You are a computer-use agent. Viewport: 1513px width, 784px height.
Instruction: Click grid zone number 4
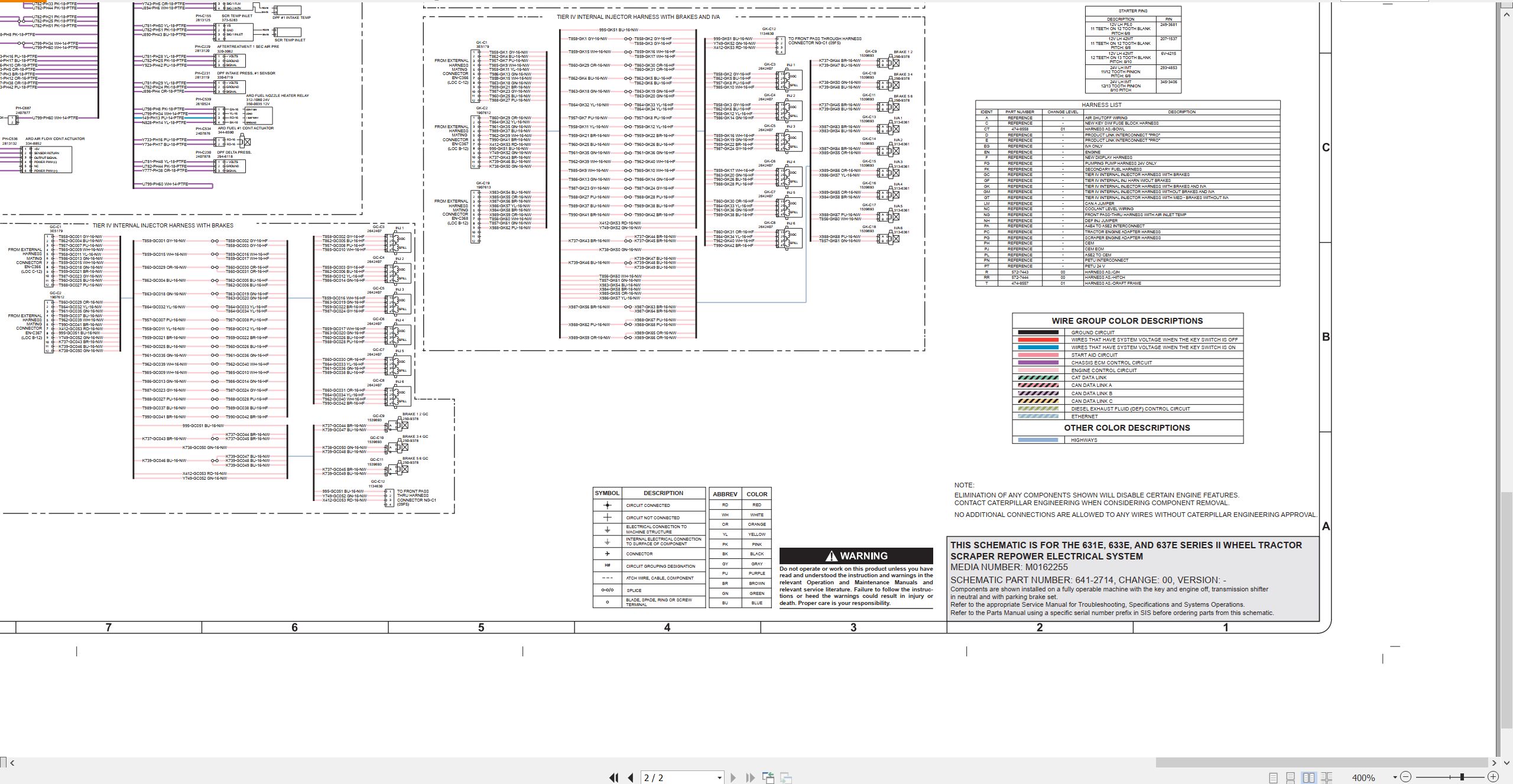(667, 627)
